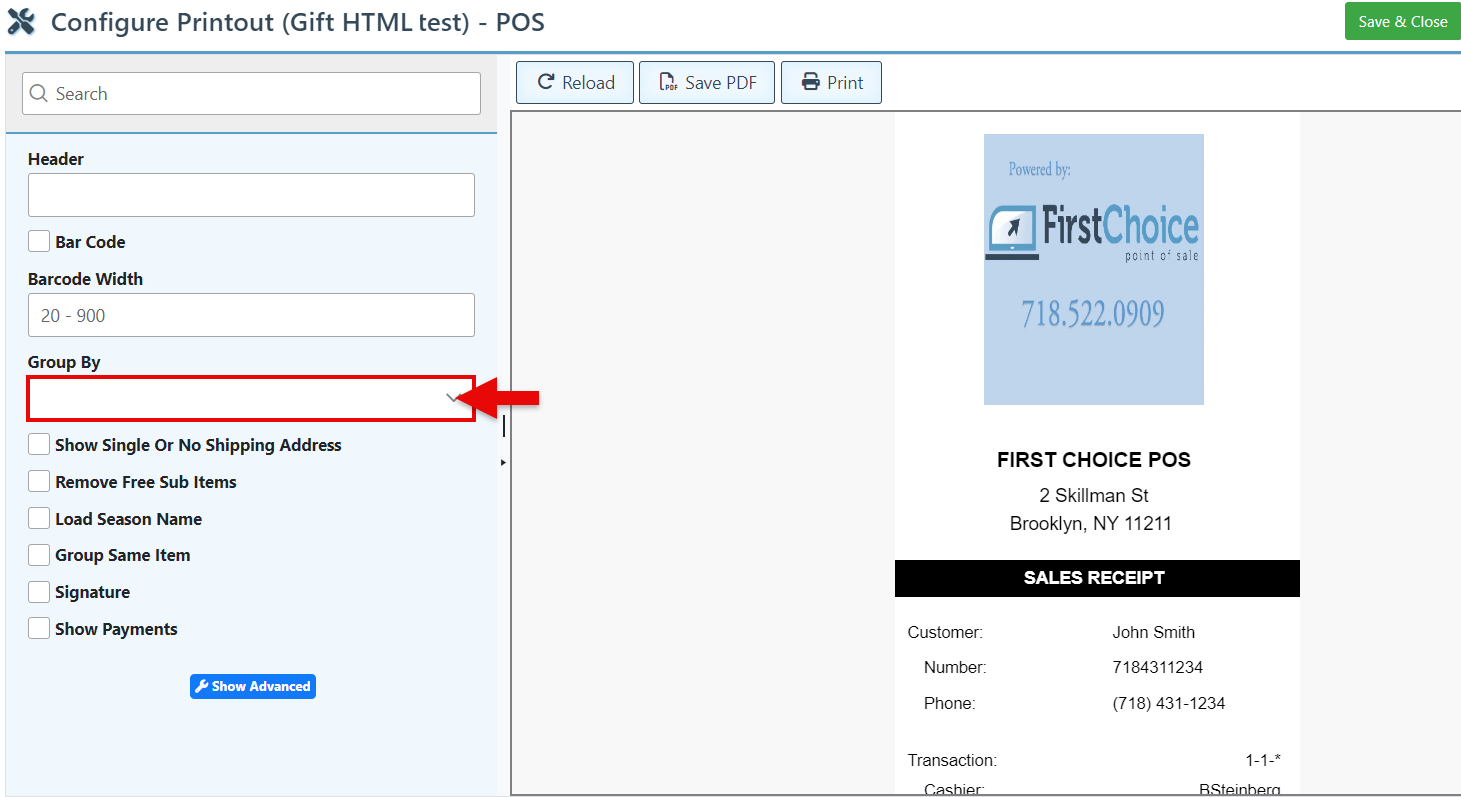The height and width of the screenshot is (797, 1461).
Task: Toggle Show Single Or No Shipping Address
Action: coord(39,445)
